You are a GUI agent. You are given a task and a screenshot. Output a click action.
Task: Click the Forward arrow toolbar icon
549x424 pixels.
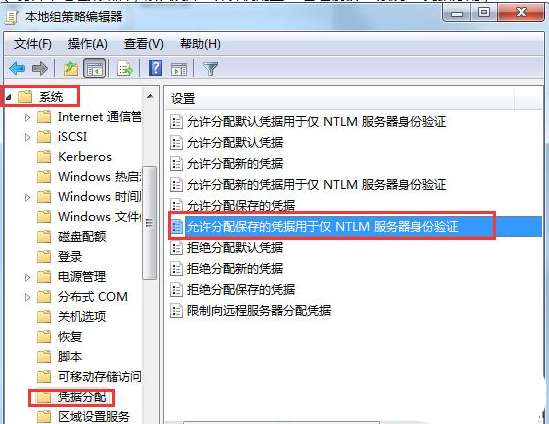pyautogui.click(x=40, y=68)
